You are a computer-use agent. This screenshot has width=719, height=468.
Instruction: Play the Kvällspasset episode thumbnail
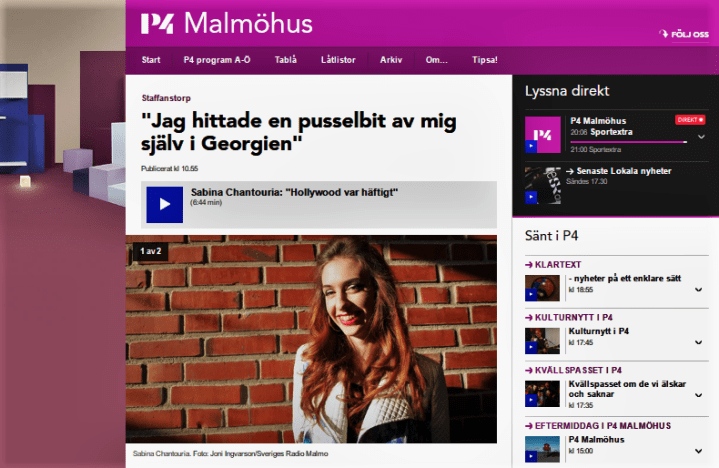(542, 393)
